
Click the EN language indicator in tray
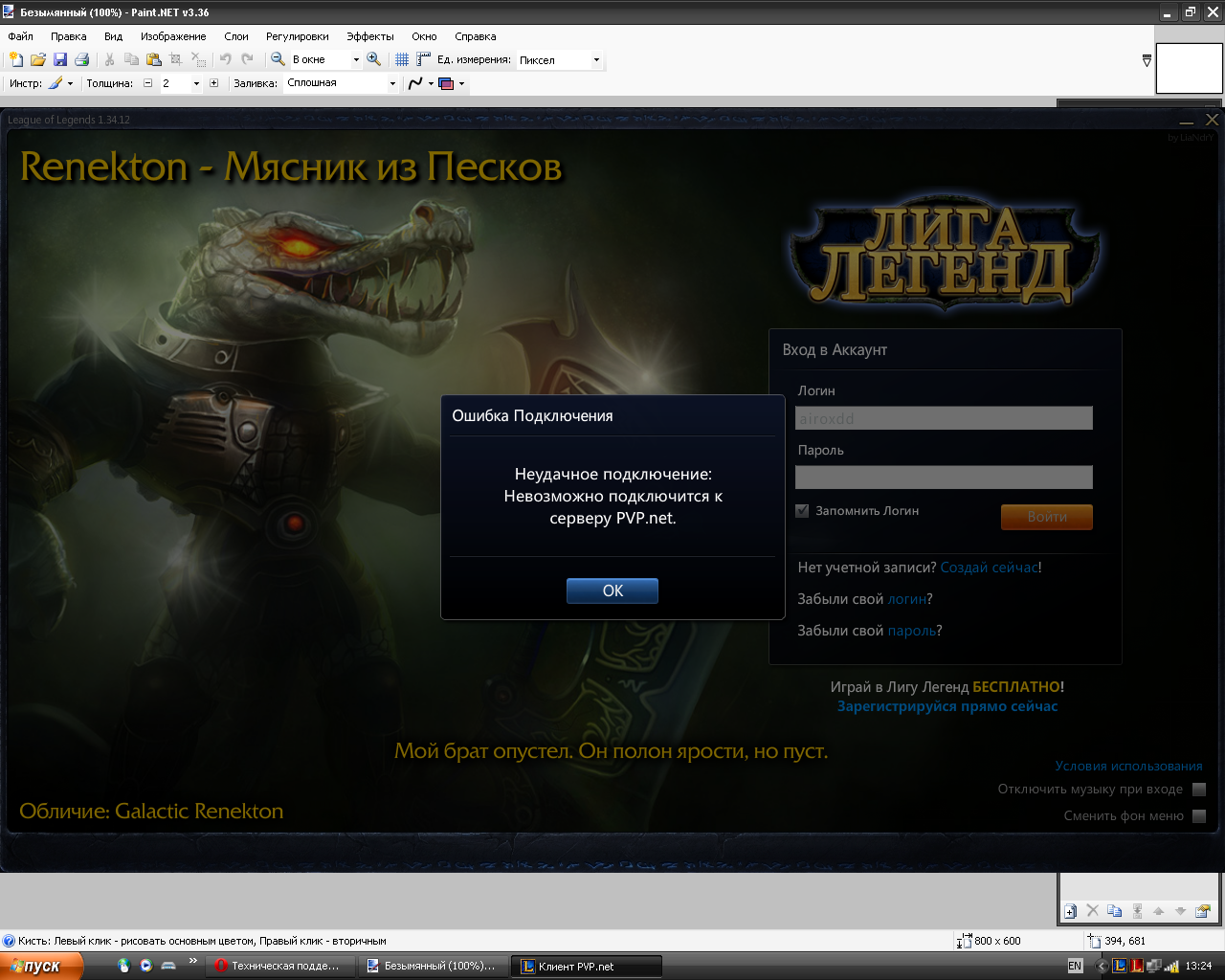tap(1075, 967)
